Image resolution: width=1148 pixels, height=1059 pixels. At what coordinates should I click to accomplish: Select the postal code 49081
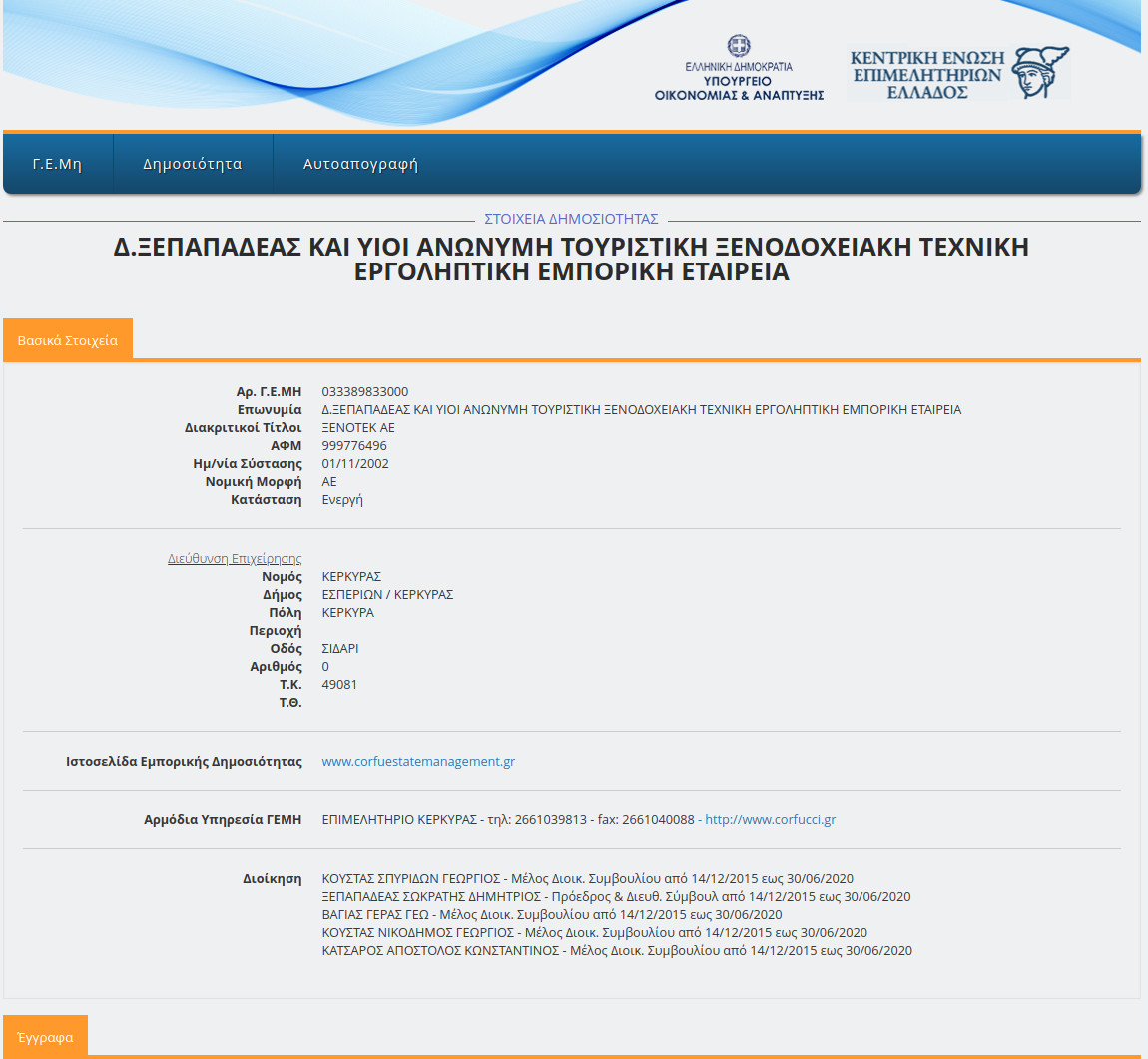click(x=339, y=685)
